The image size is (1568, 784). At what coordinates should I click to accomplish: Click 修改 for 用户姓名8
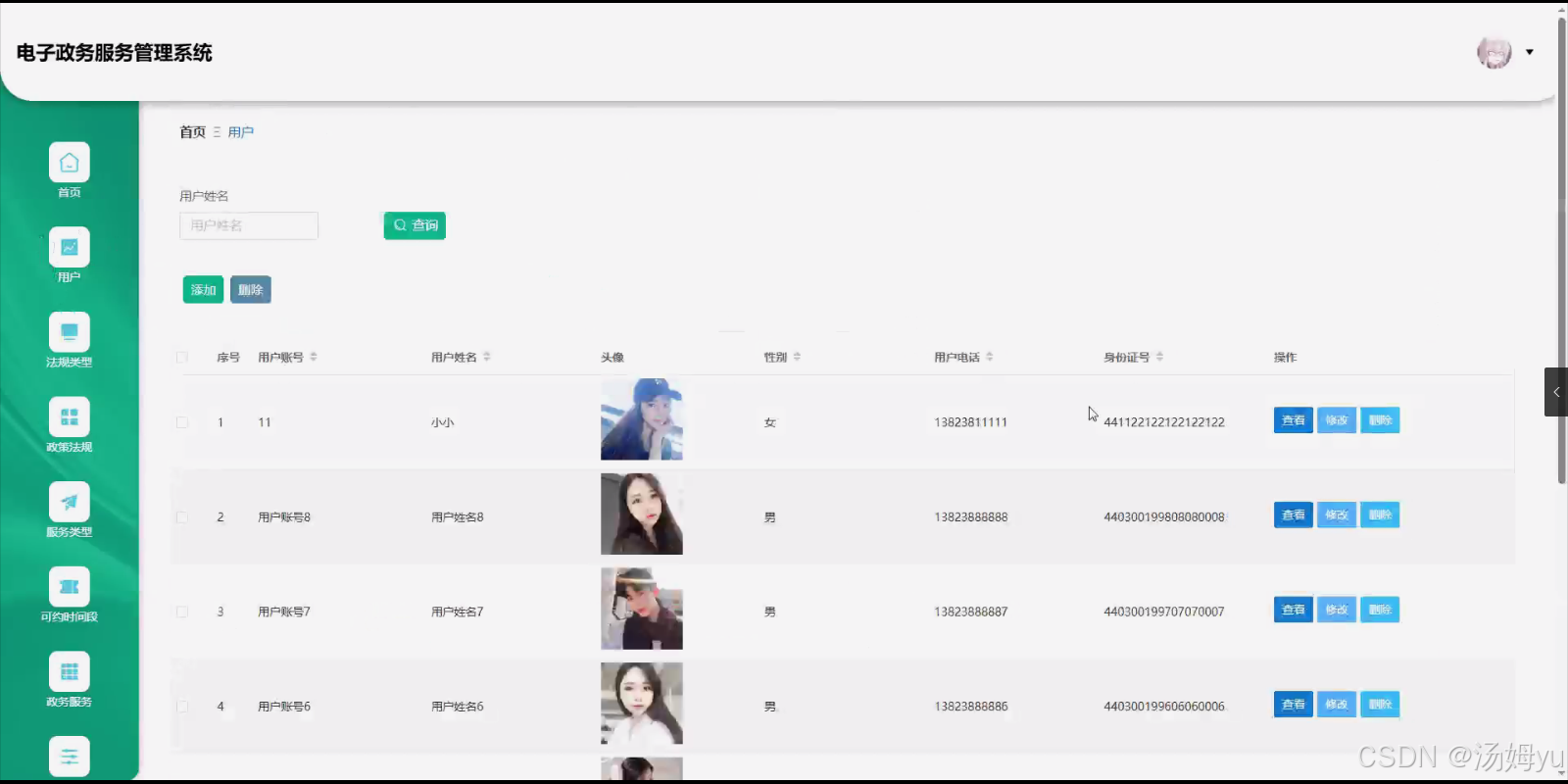(x=1337, y=514)
